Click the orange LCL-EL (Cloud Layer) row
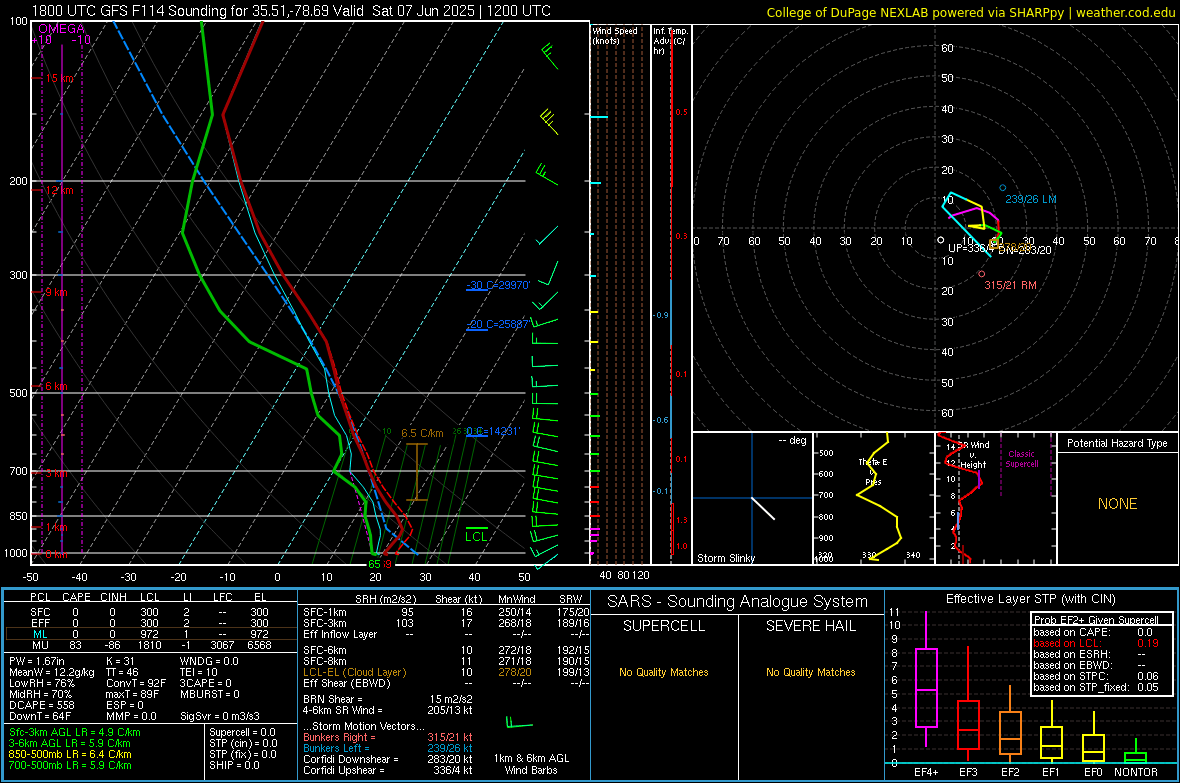1180x783 pixels. pos(446,672)
